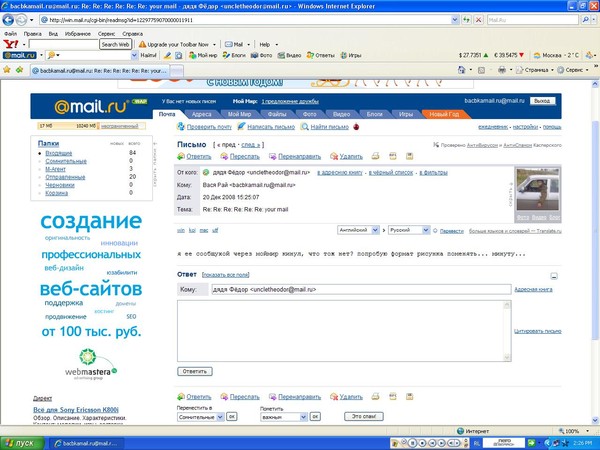Click in the reply message text area

(x=341, y=331)
